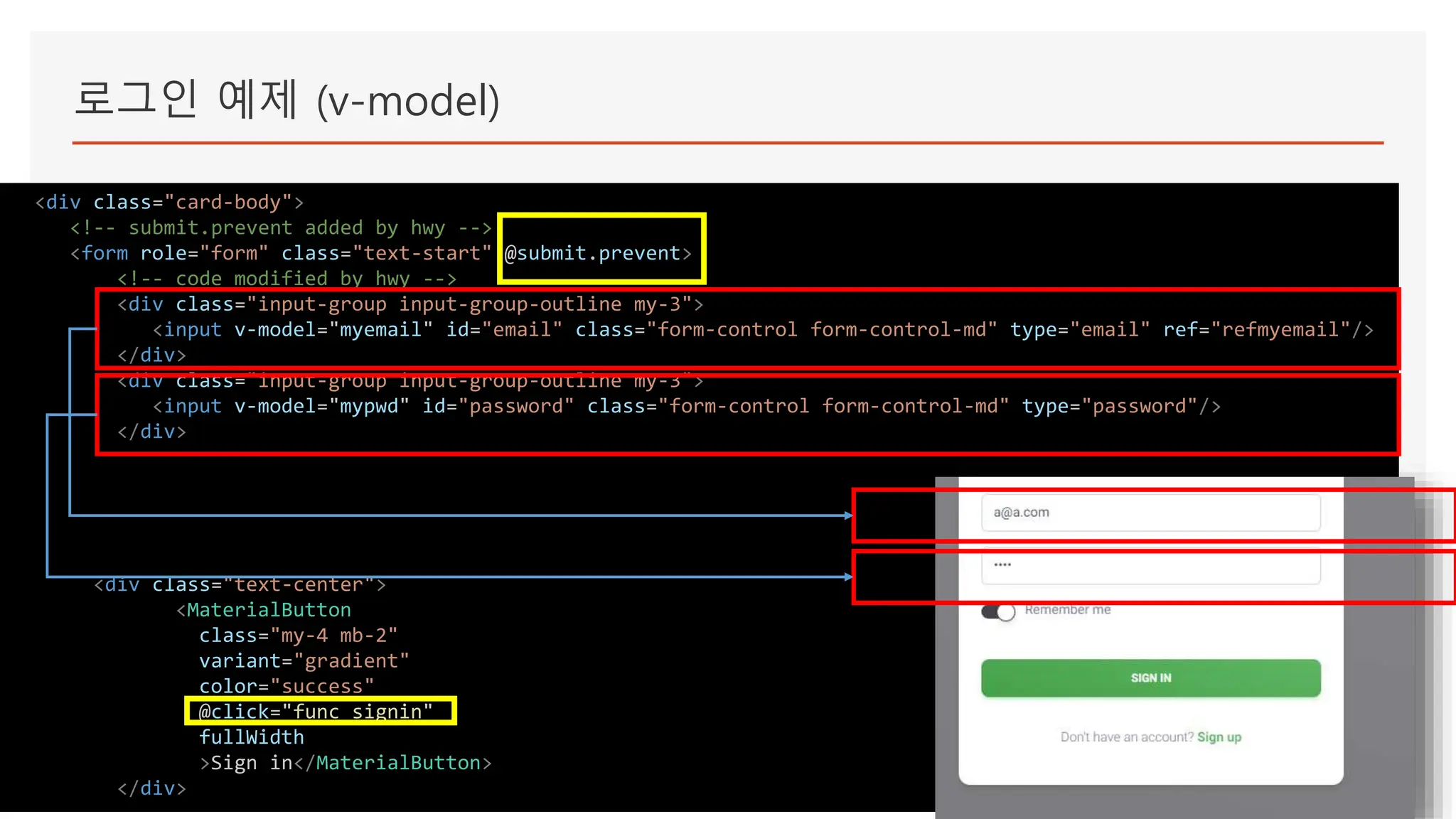Open the Sign up link
Viewport: 1456px width, 819px height.
pos(1219,737)
